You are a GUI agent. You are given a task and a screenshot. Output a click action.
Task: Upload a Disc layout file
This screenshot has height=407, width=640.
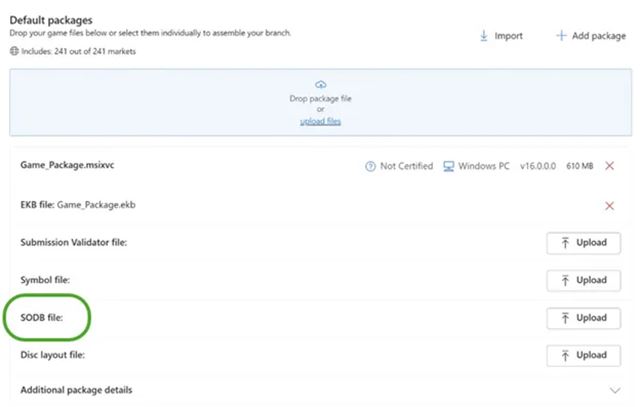[x=584, y=356]
